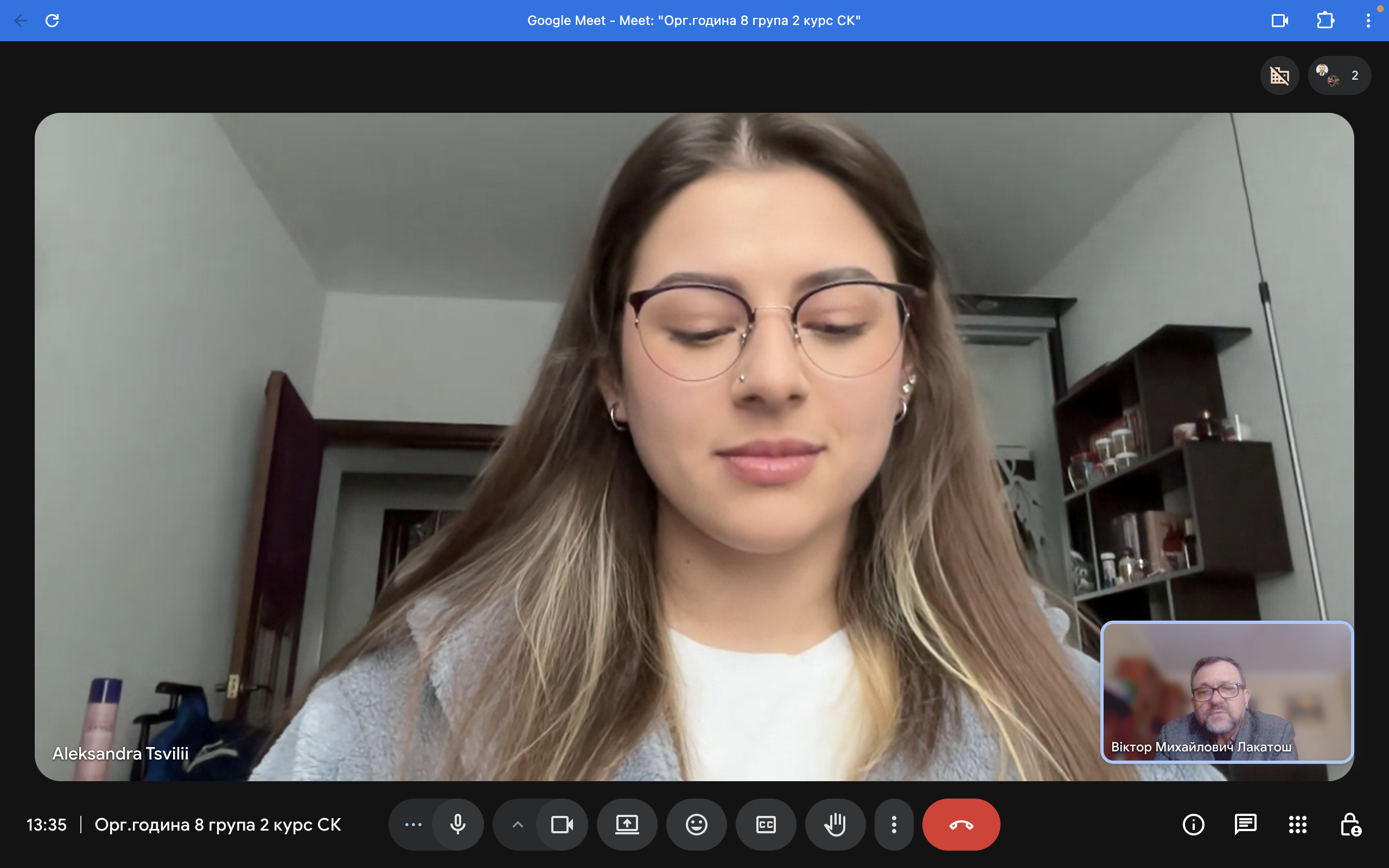Open the emoji reactions
Viewport: 1389px width, 868px height.
coord(696,825)
